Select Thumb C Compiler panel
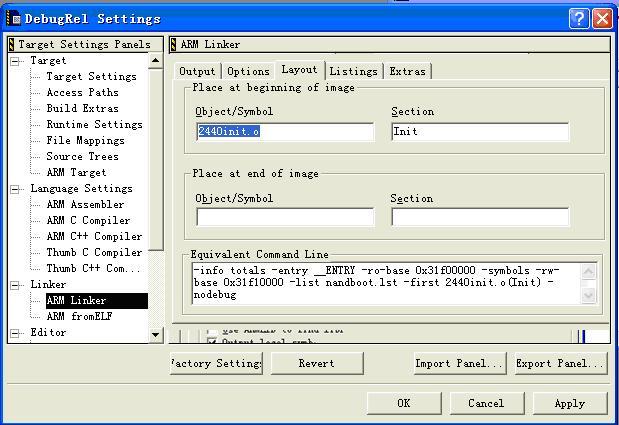This screenshot has height=425, width=619. [94, 252]
